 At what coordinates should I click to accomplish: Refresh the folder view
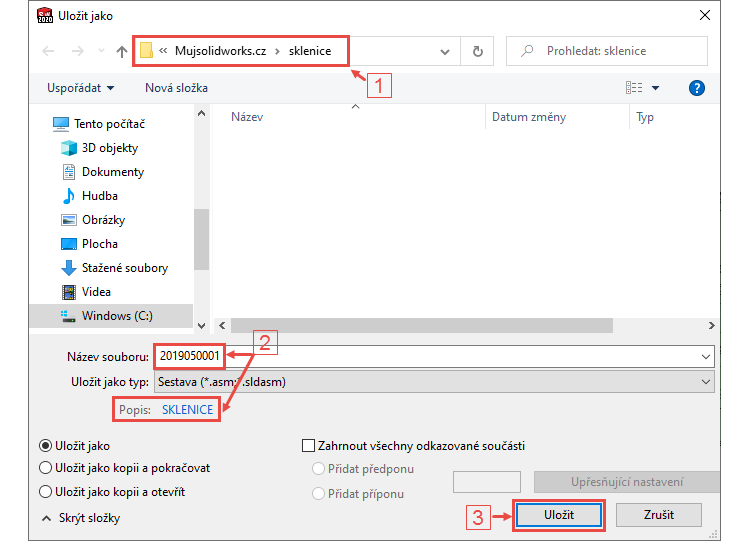point(477,51)
